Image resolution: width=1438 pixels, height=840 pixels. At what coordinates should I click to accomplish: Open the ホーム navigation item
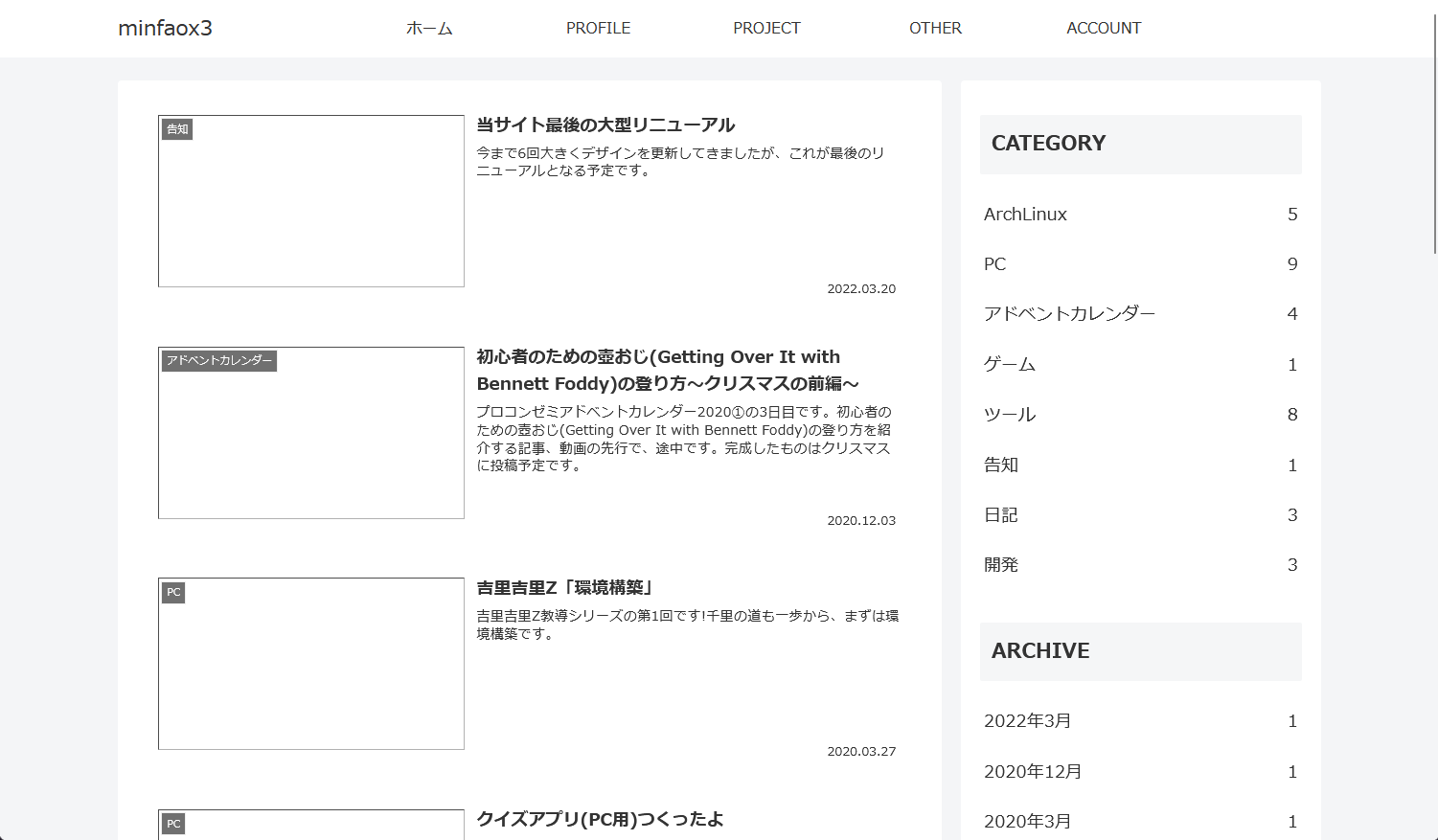tap(429, 28)
